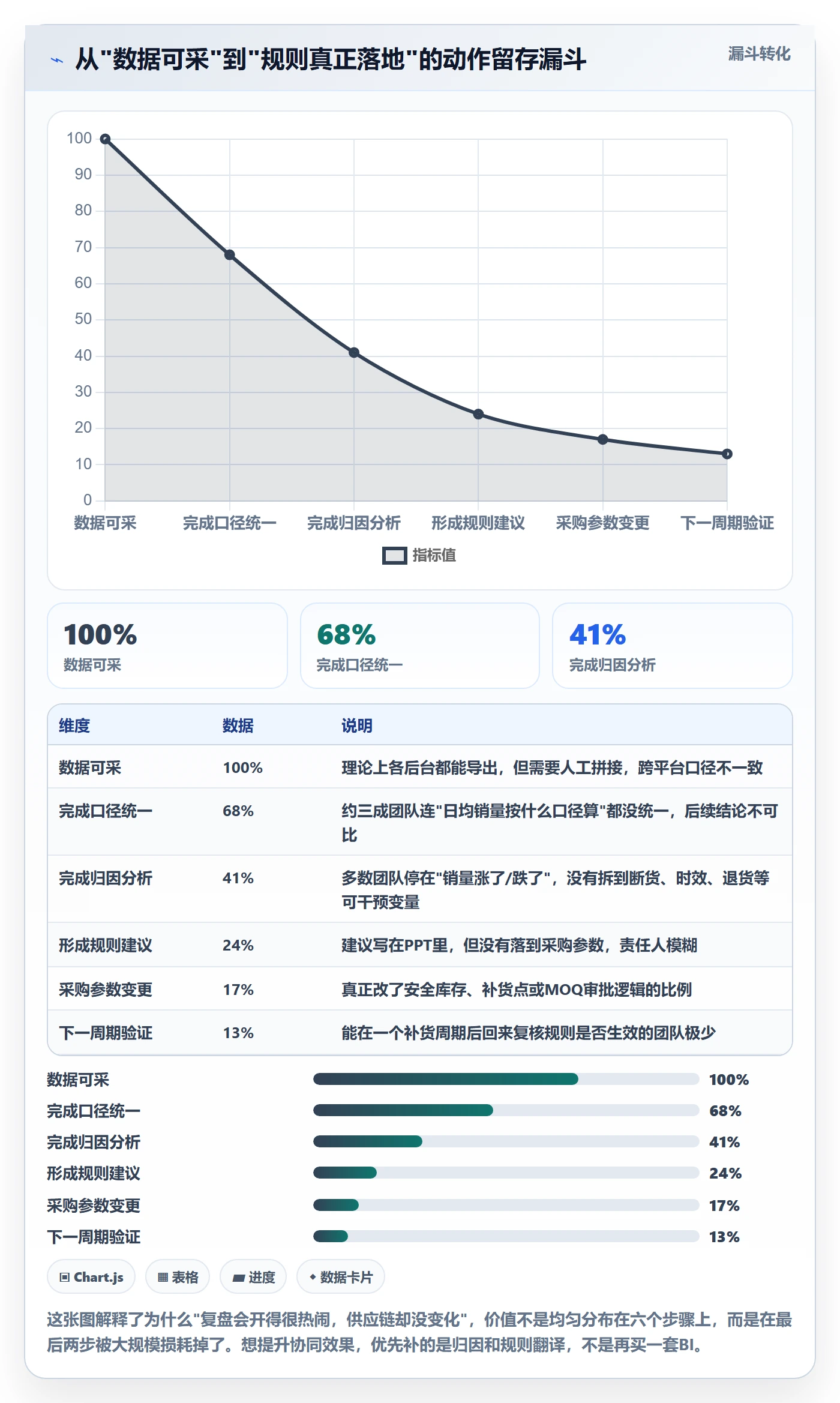Click the lightning icon beside the title

tap(57, 60)
